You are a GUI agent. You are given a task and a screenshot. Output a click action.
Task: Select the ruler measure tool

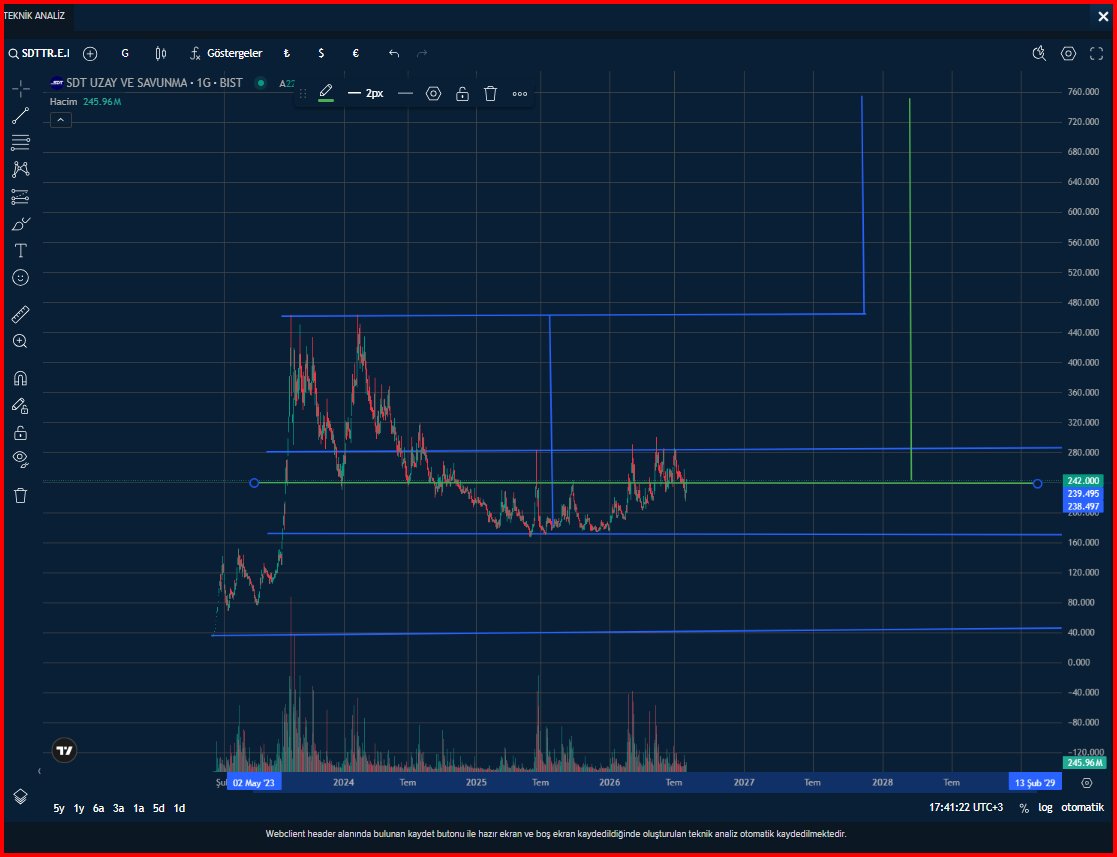pyautogui.click(x=21, y=314)
